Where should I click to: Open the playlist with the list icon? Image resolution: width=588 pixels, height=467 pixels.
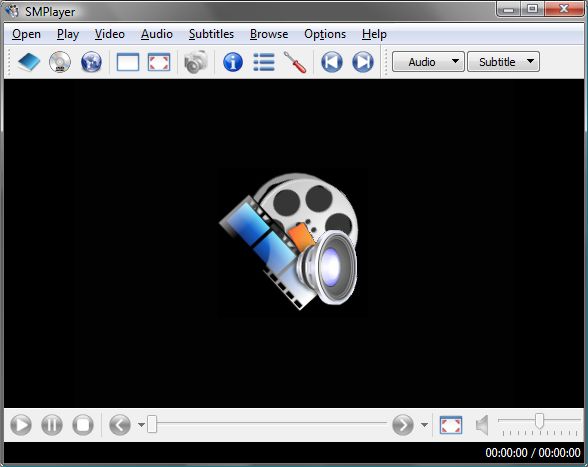(x=264, y=62)
